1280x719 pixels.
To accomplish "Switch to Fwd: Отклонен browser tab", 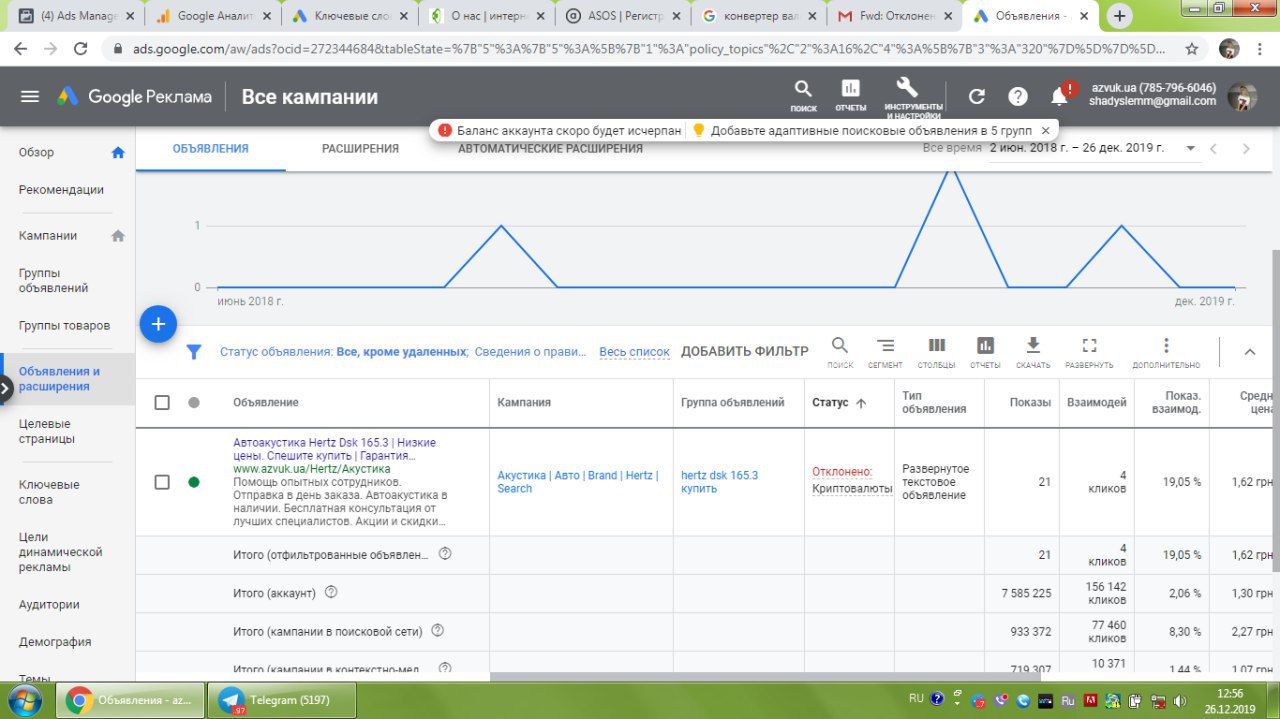I will pos(893,16).
